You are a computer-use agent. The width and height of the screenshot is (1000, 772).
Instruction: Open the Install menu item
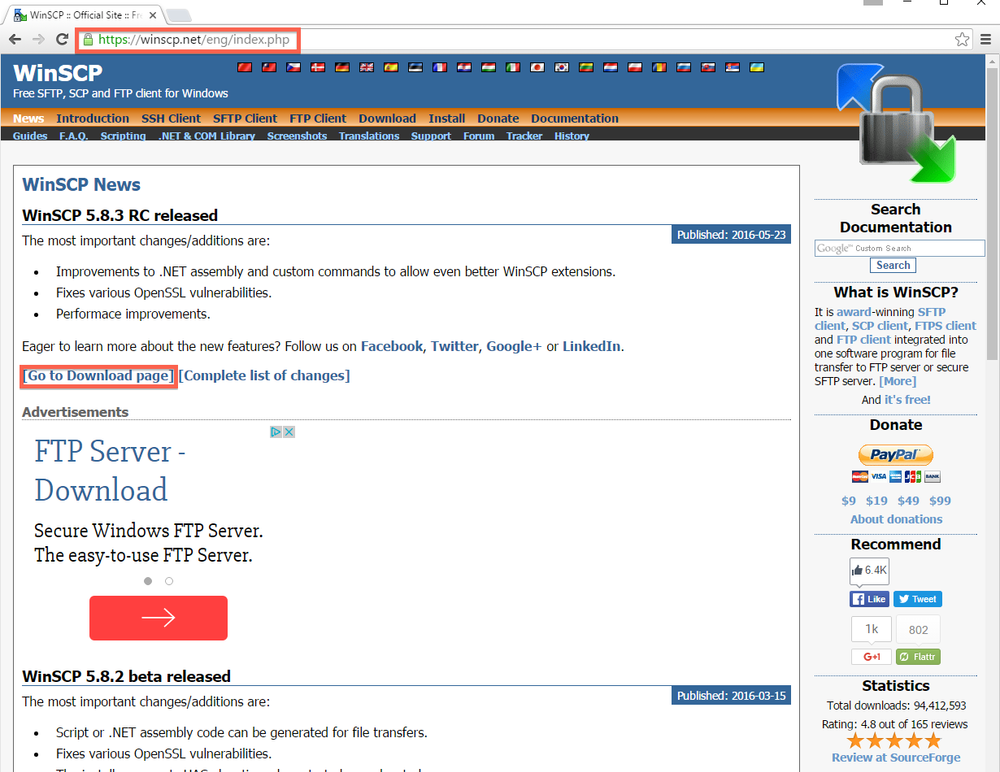click(446, 119)
